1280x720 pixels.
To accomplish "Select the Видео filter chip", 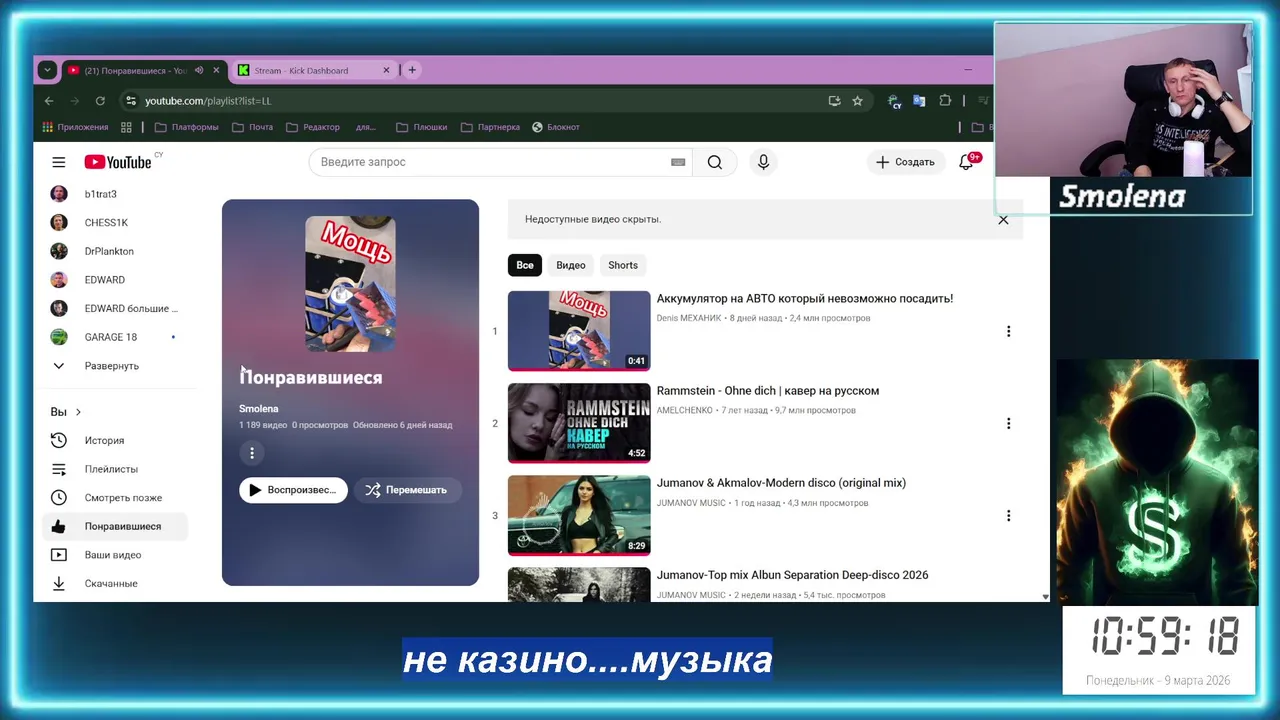I will 571,265.
